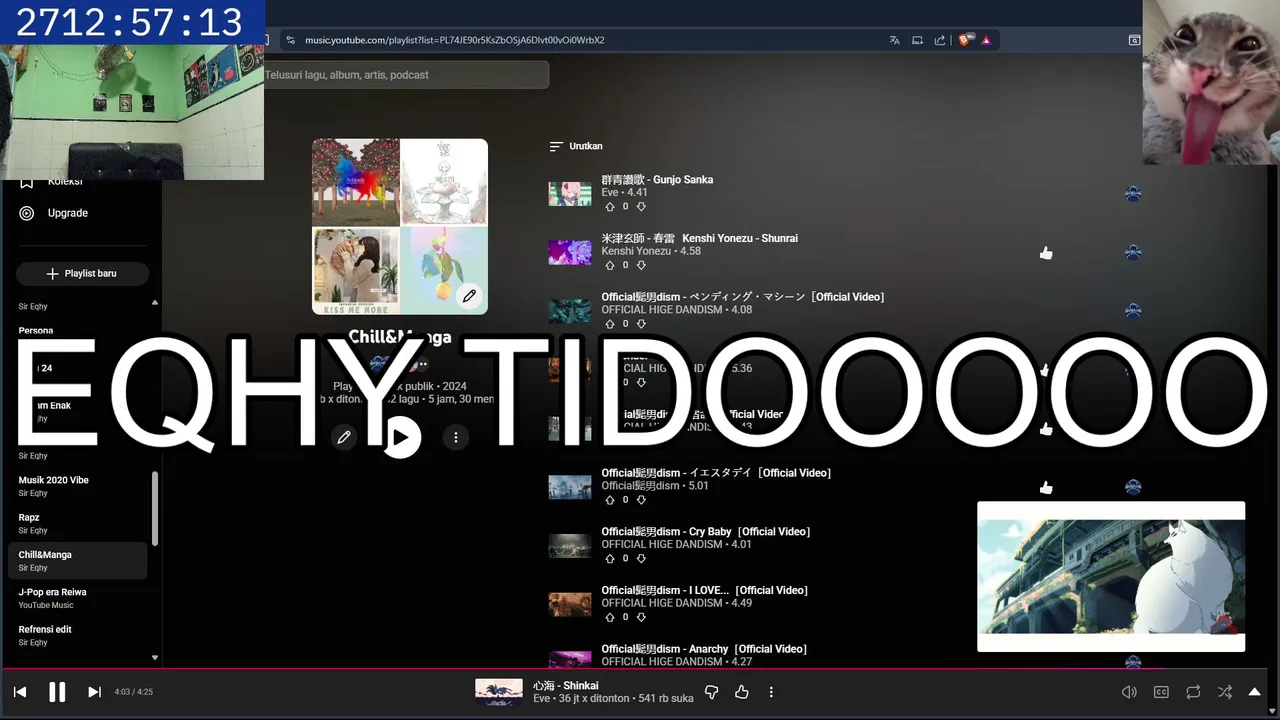Downvote the Cry Baby song

click(641, 558)
